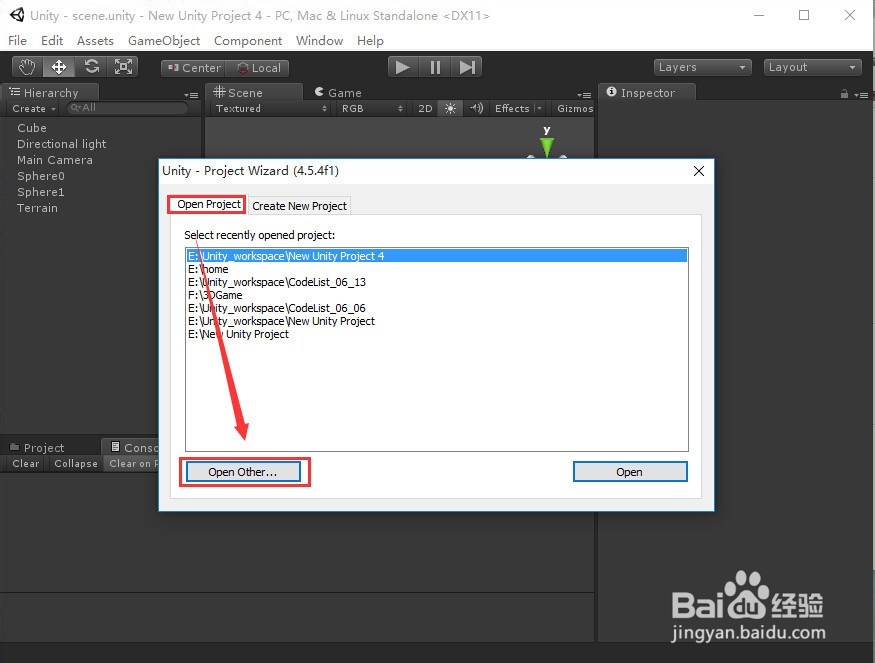
Task: Open the Window menu
Action: [x=319, y=41]
